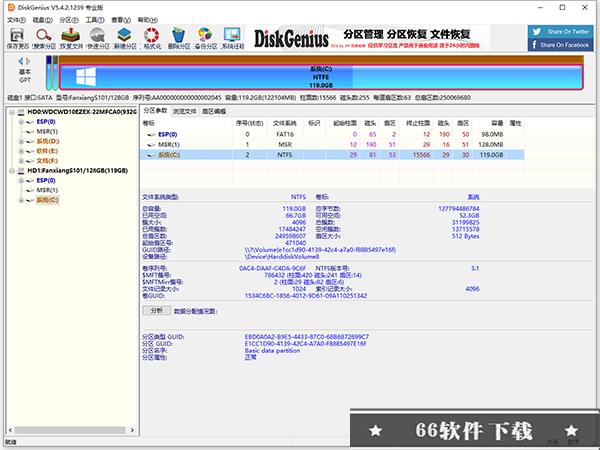Click the tree pane horizontal scrollbar thumb

point(70,430)
